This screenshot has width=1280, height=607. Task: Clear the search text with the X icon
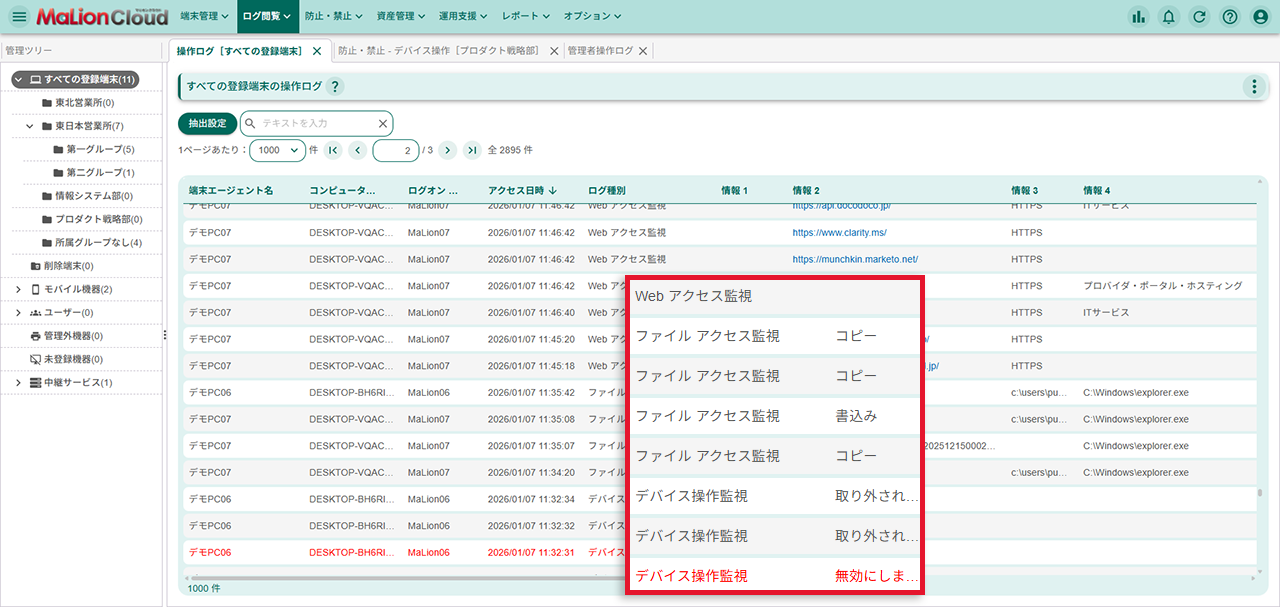(x=381, y=123)
